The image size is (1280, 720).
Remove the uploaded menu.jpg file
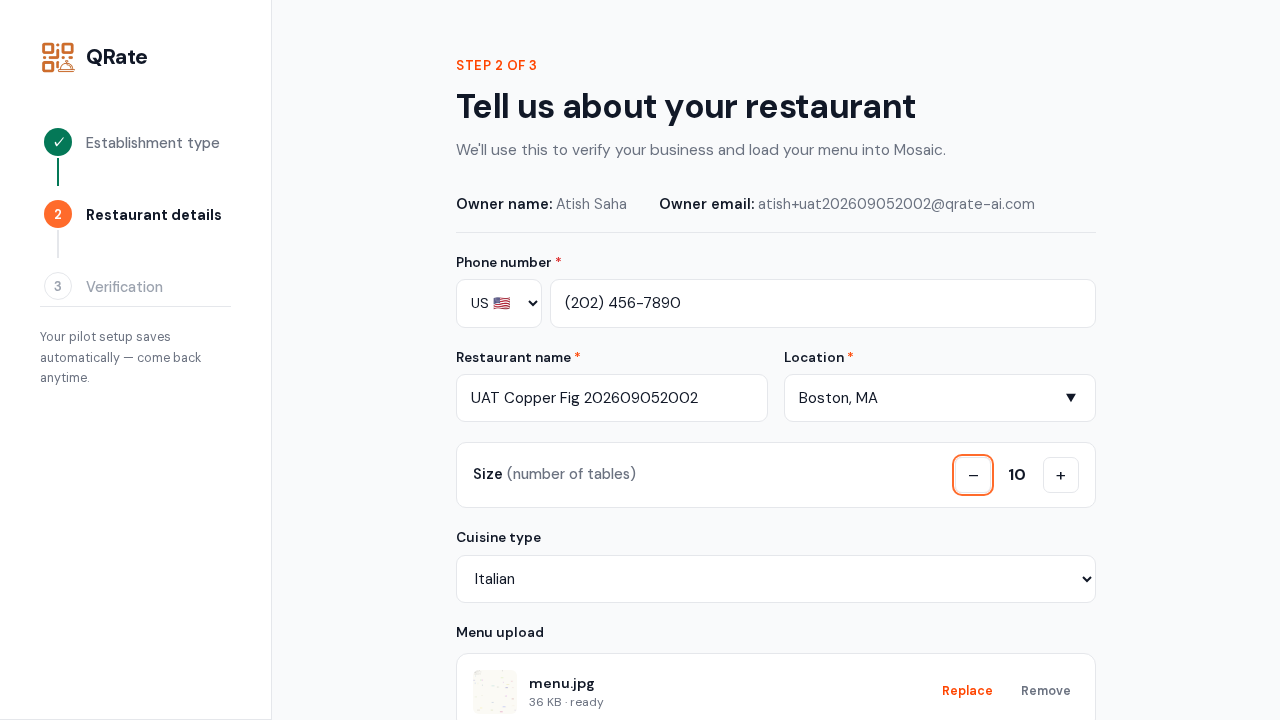click(x=1046, y=691)
